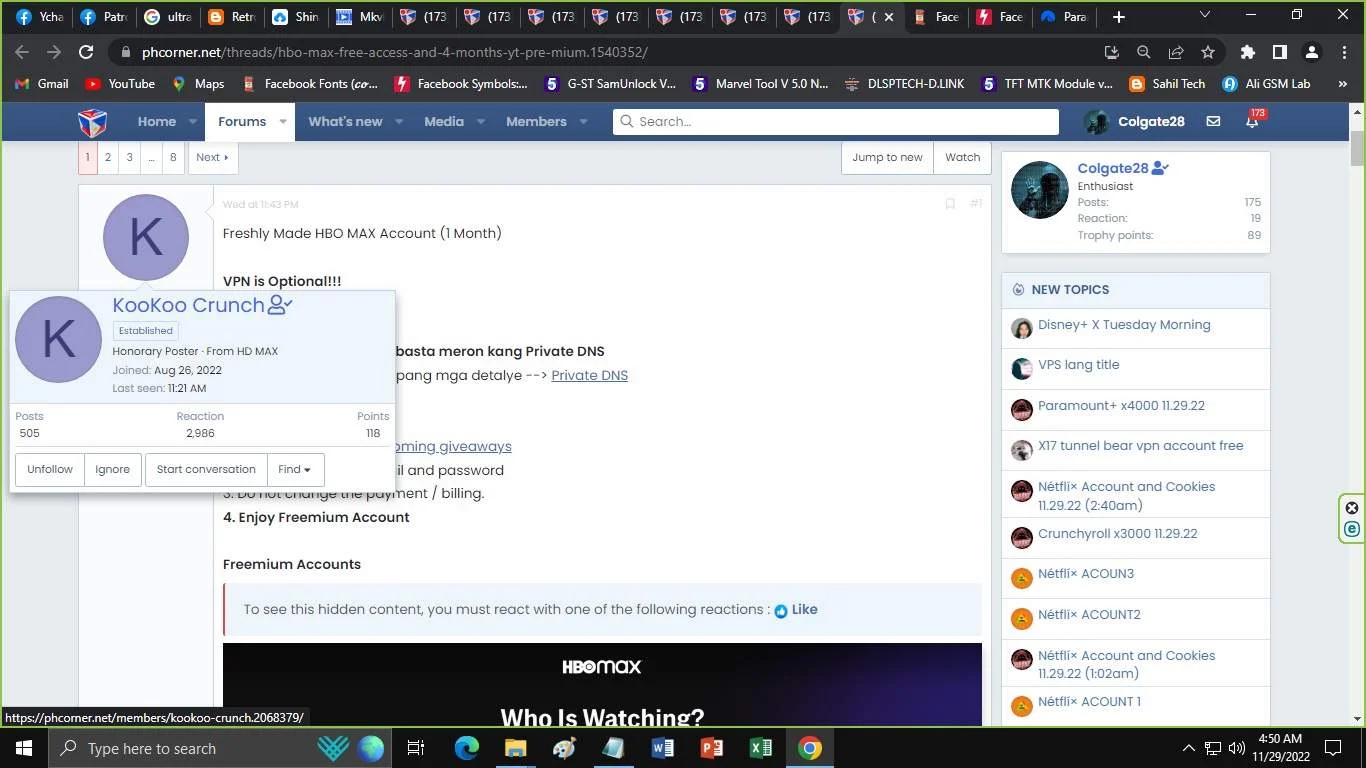The image size is (1366, 768).
Task: Open the X17 tunnel bear vpn topic
Action: pyautogui.click(x=1140, y=446)
